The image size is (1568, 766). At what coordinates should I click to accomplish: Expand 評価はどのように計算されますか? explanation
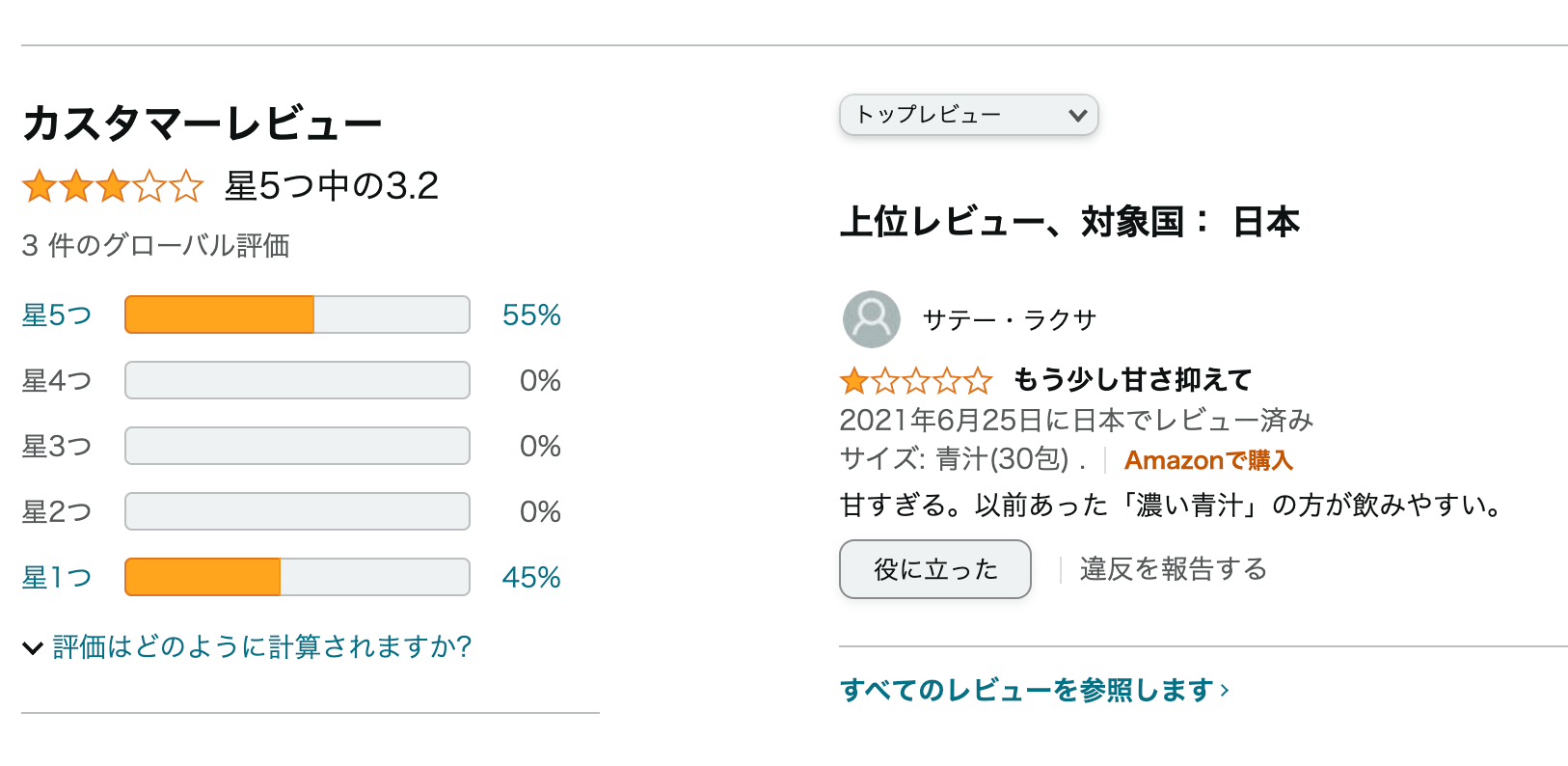pyautogui.click(x=262, y=646)
